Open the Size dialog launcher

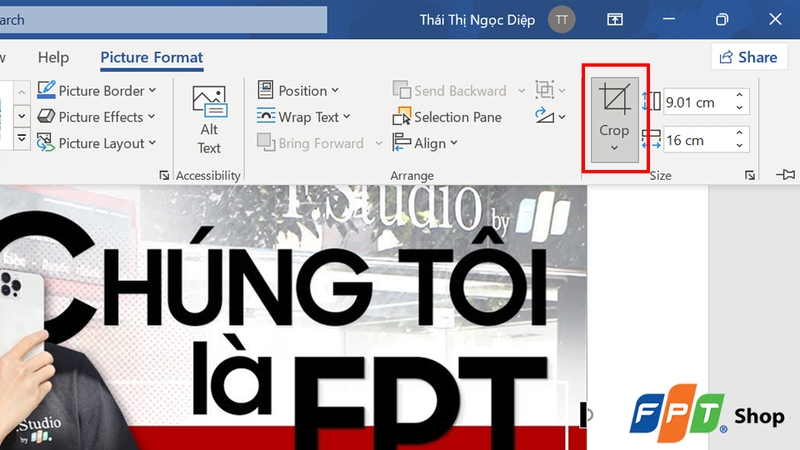749,176
